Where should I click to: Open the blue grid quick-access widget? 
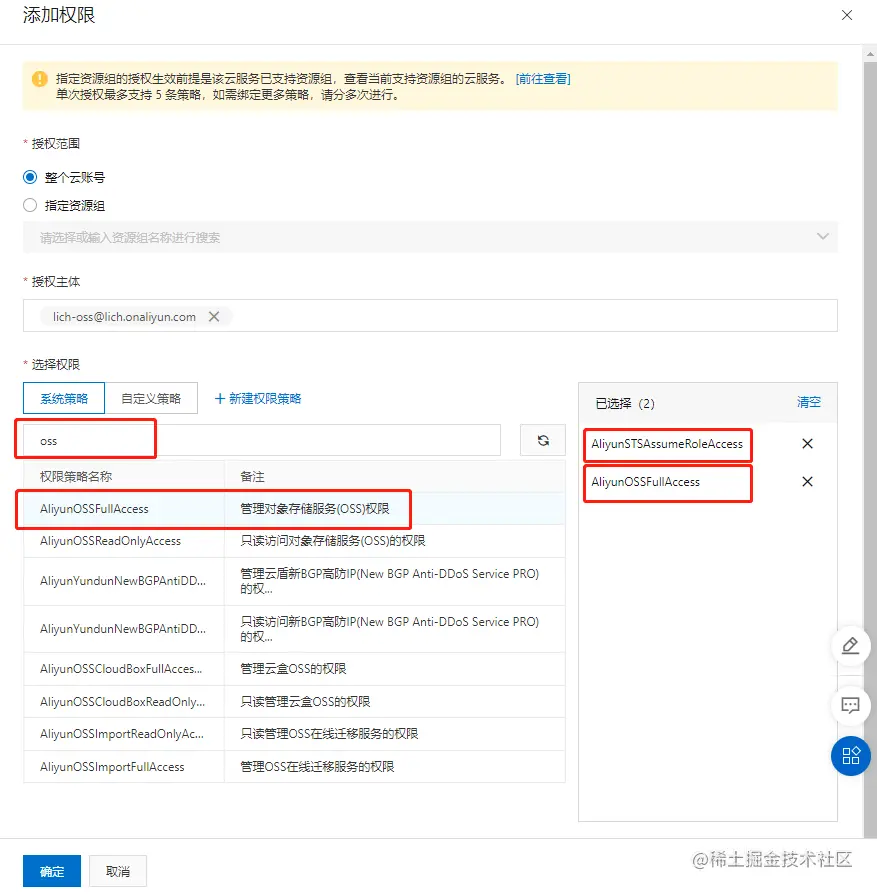851,756
